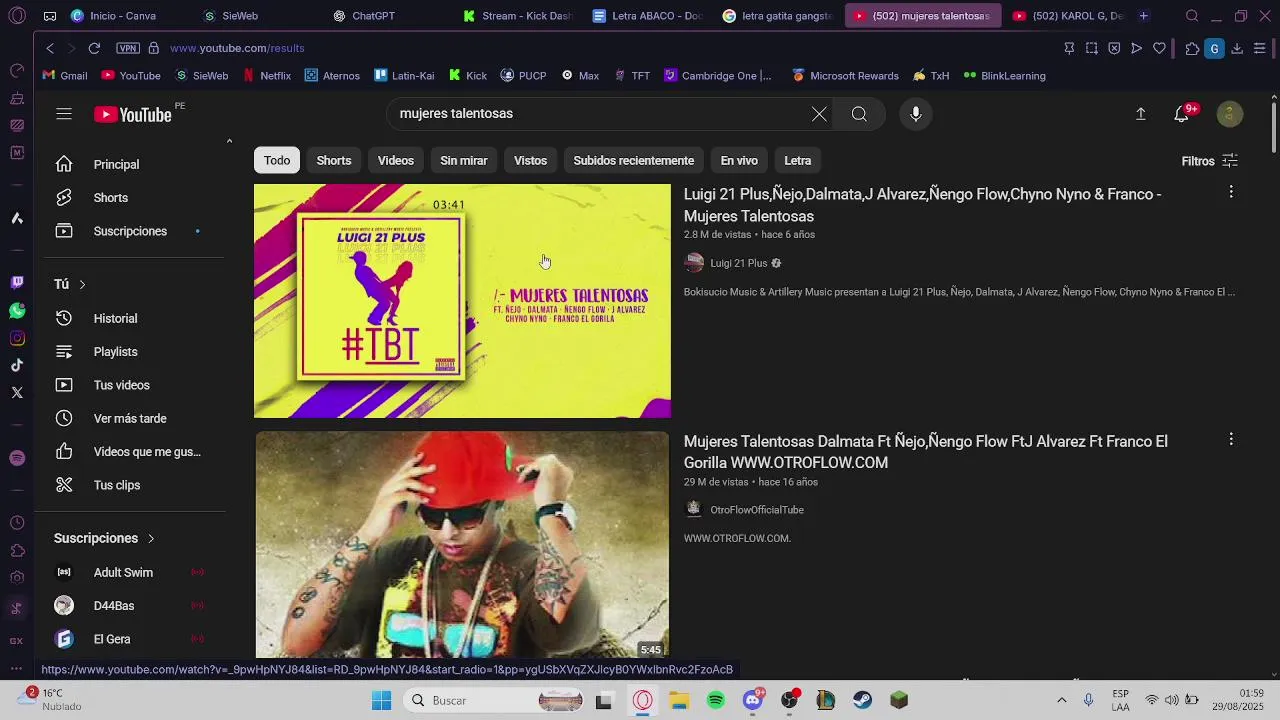1280x720 pixels.
Task: Open the browser player icon in address bar
Action: pyautogui.click(x=1137, y=48)
